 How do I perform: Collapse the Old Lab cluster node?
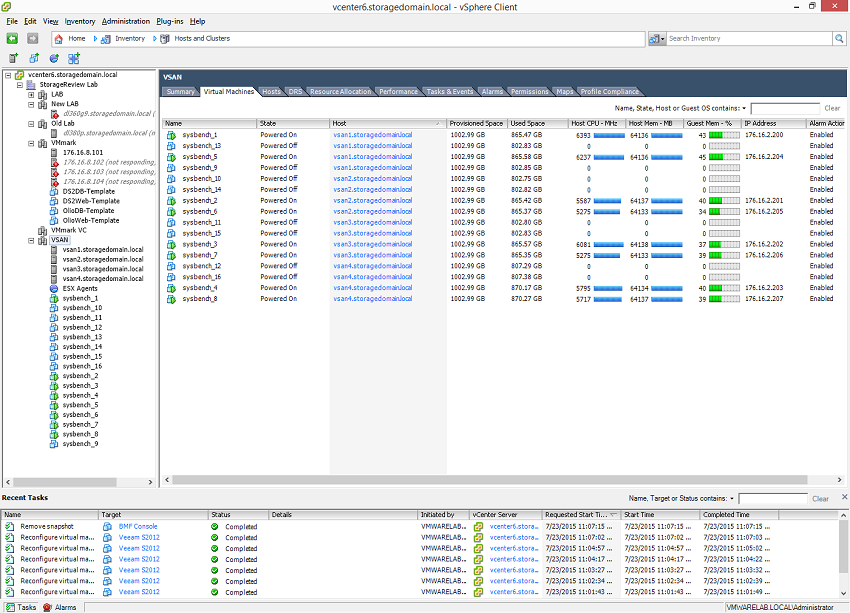(x=31, y=124)
